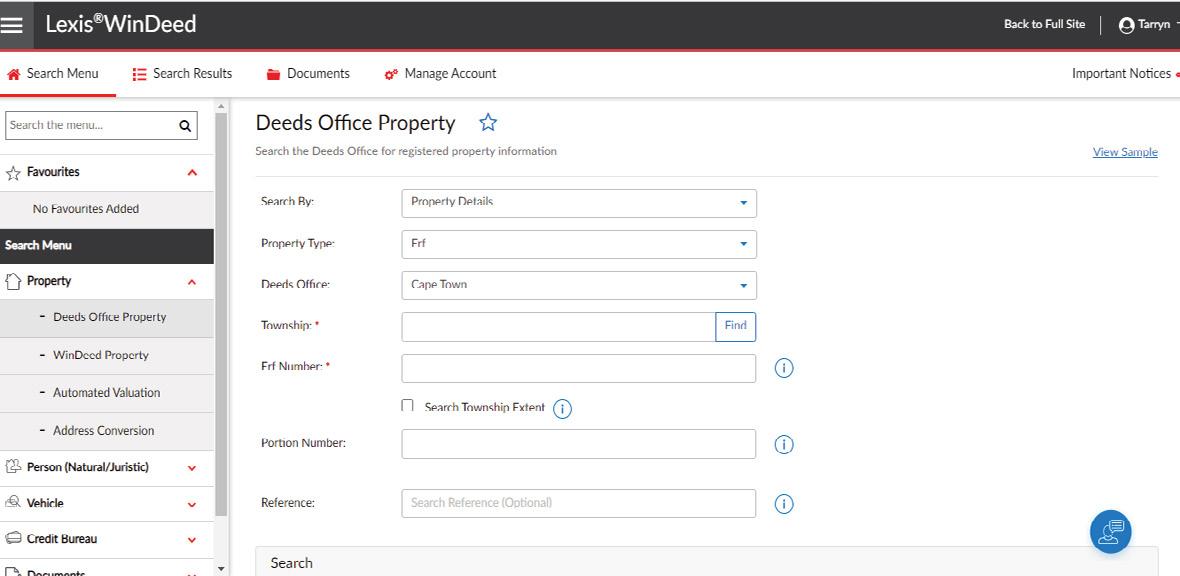Click the Find button for Township
The width and height of the screenshot is (1180, 576).
[735, 327]
